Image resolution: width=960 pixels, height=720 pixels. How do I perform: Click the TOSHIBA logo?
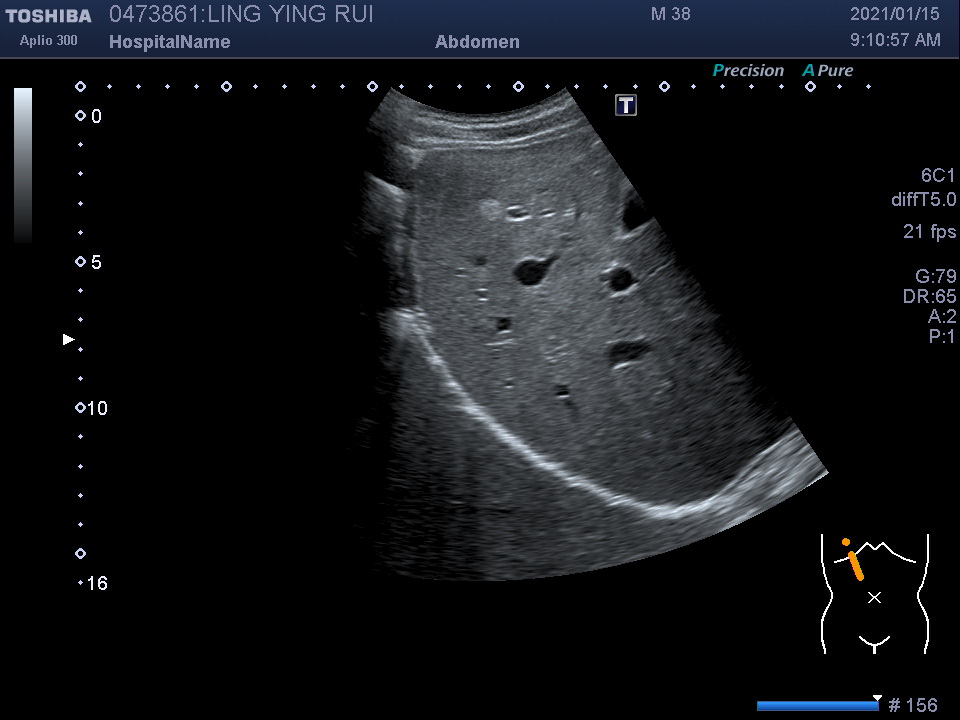click(x=48, y=16)
